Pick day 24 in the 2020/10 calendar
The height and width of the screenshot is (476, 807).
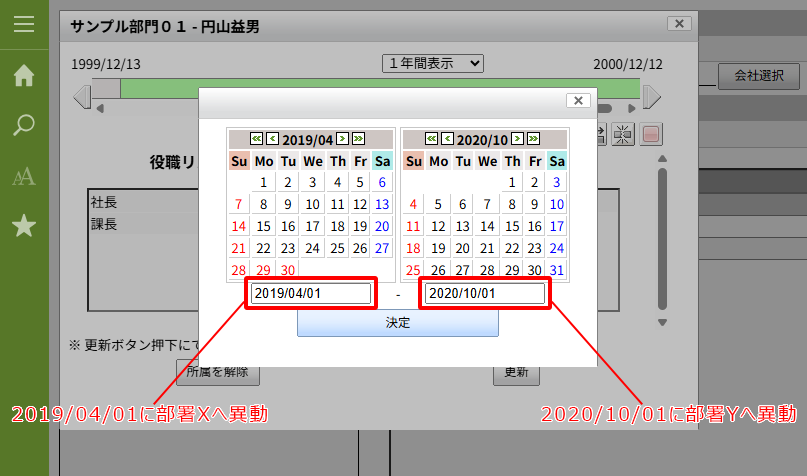tap(557, 248)
